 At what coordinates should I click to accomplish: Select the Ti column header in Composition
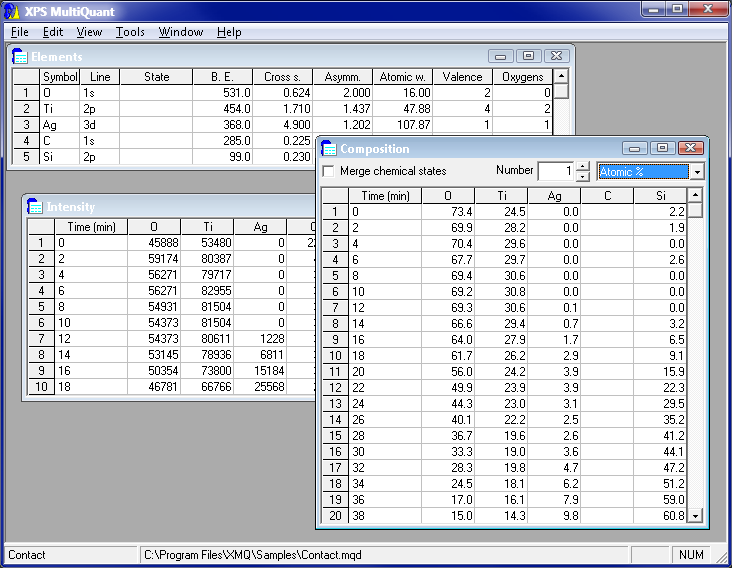pyautogui.click(x=501, y=196)
